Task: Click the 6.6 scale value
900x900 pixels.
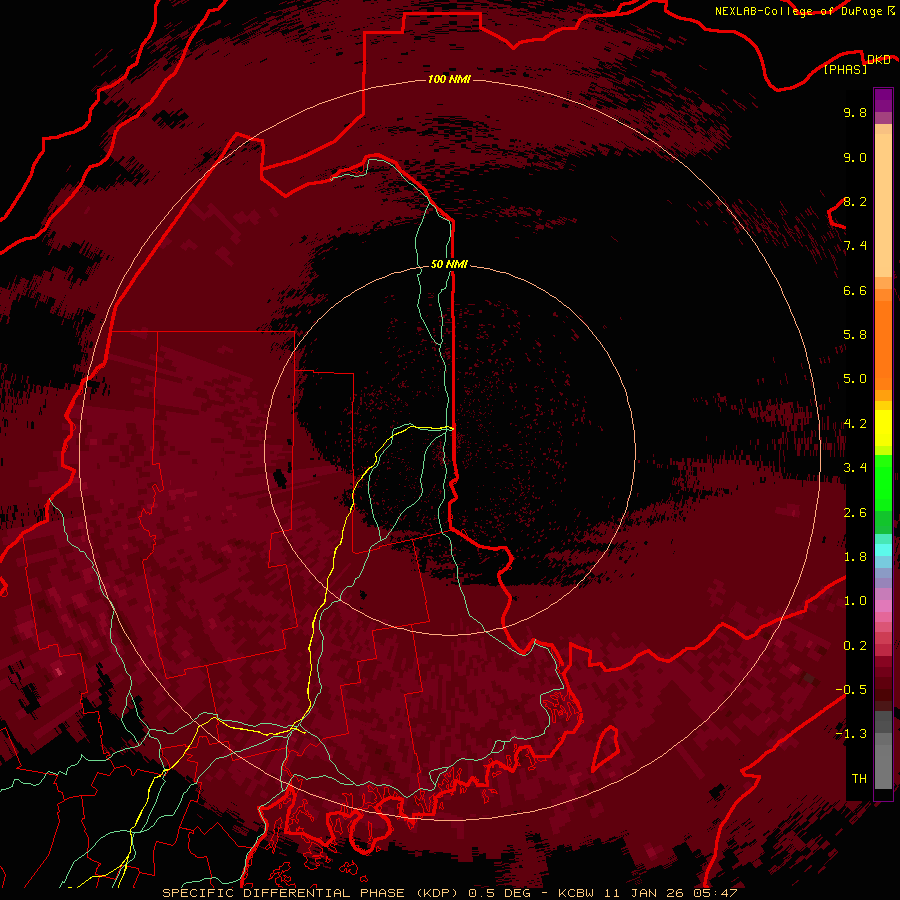Action: point(855,290)
